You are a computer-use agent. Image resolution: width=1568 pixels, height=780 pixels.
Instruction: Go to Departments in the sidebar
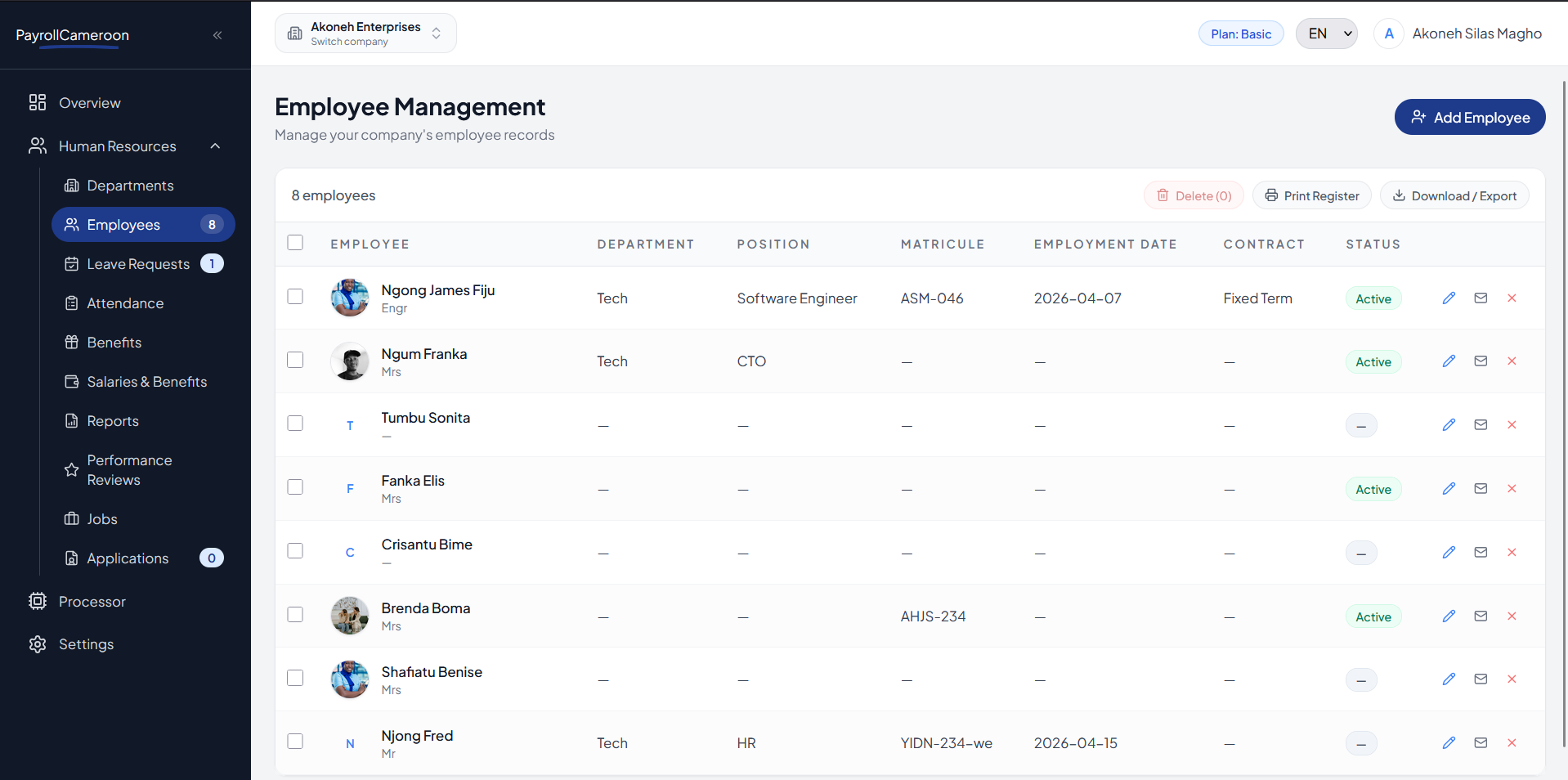coord(130,186)
